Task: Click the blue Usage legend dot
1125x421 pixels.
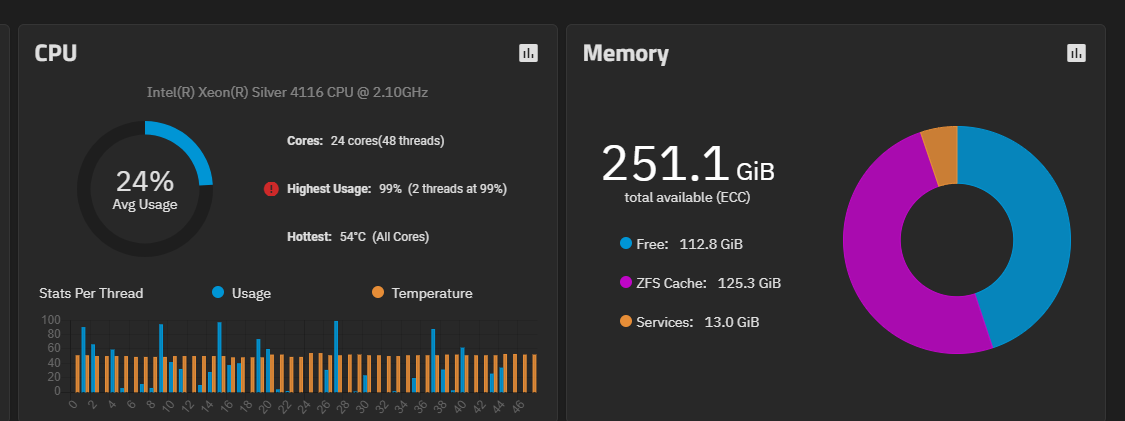Action: (x=218, y=293)
